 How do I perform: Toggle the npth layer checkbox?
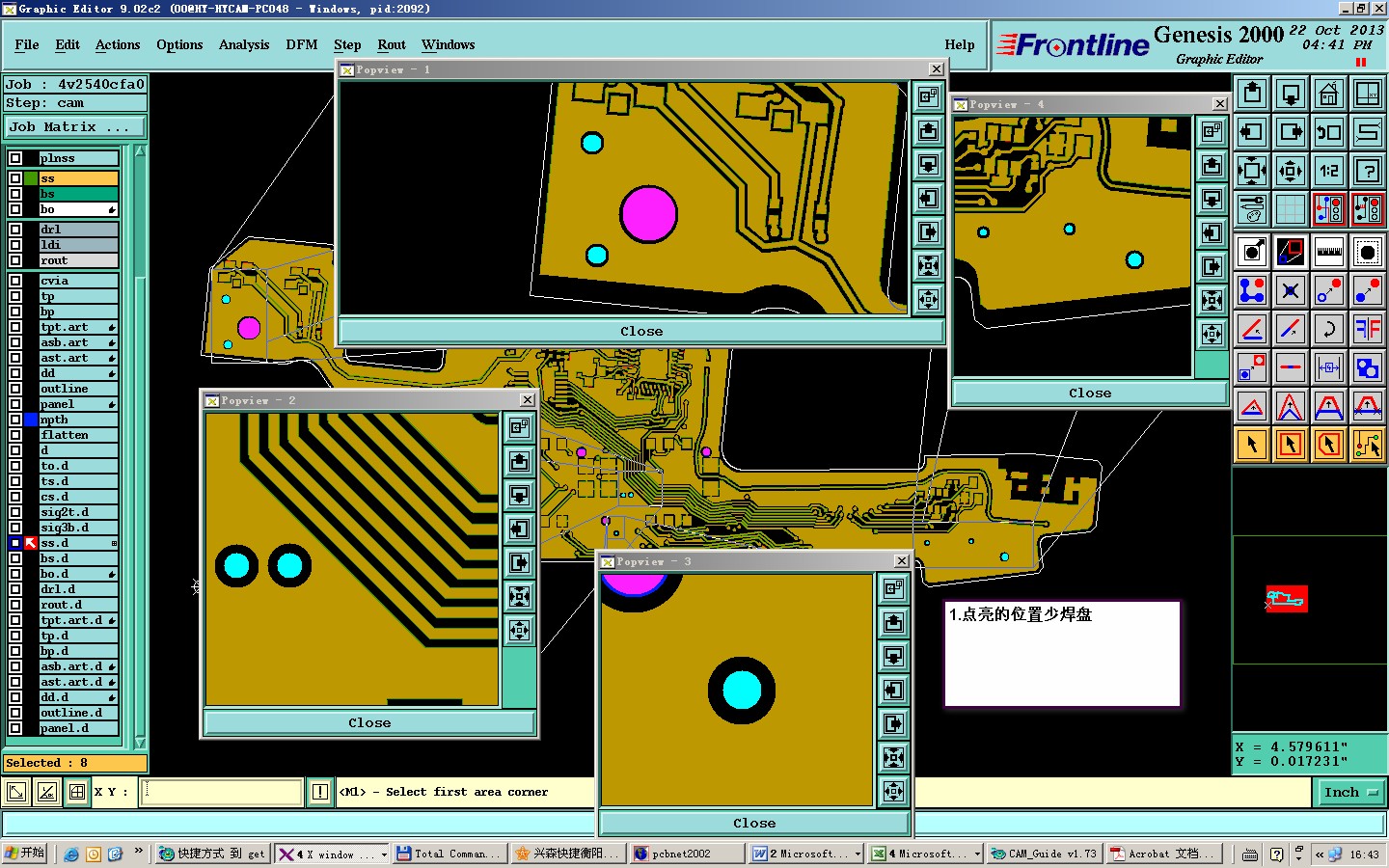pos(15,420)
